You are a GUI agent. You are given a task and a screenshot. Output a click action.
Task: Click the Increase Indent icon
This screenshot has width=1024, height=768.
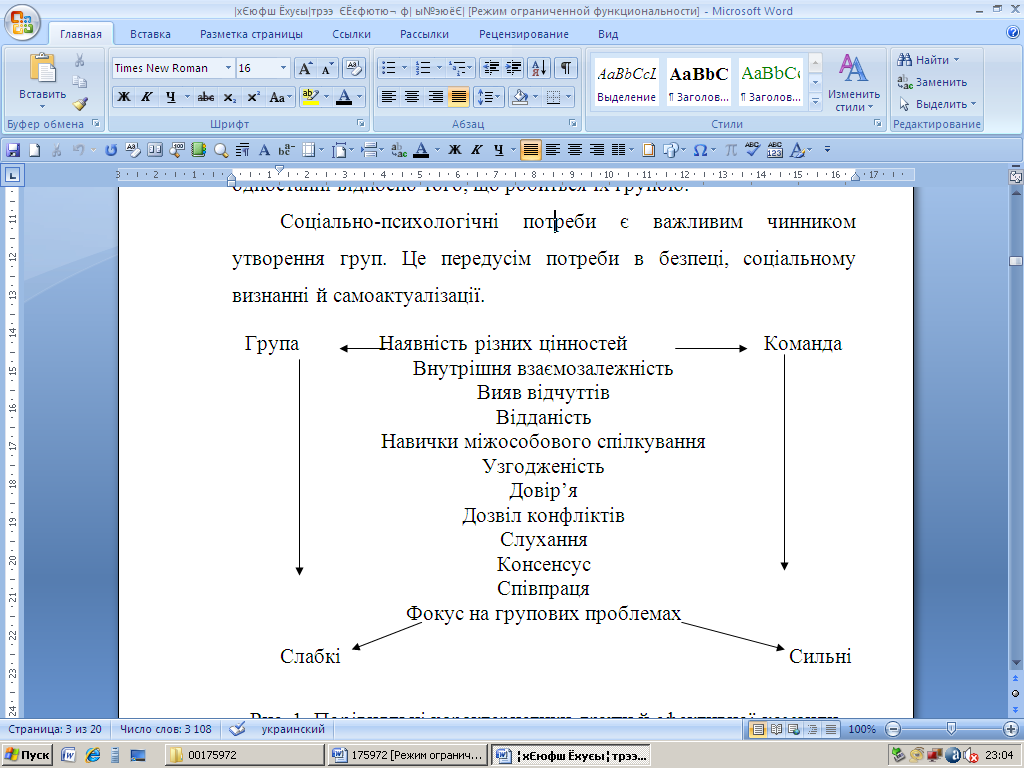pyautogui.click(x=514, y=68)
